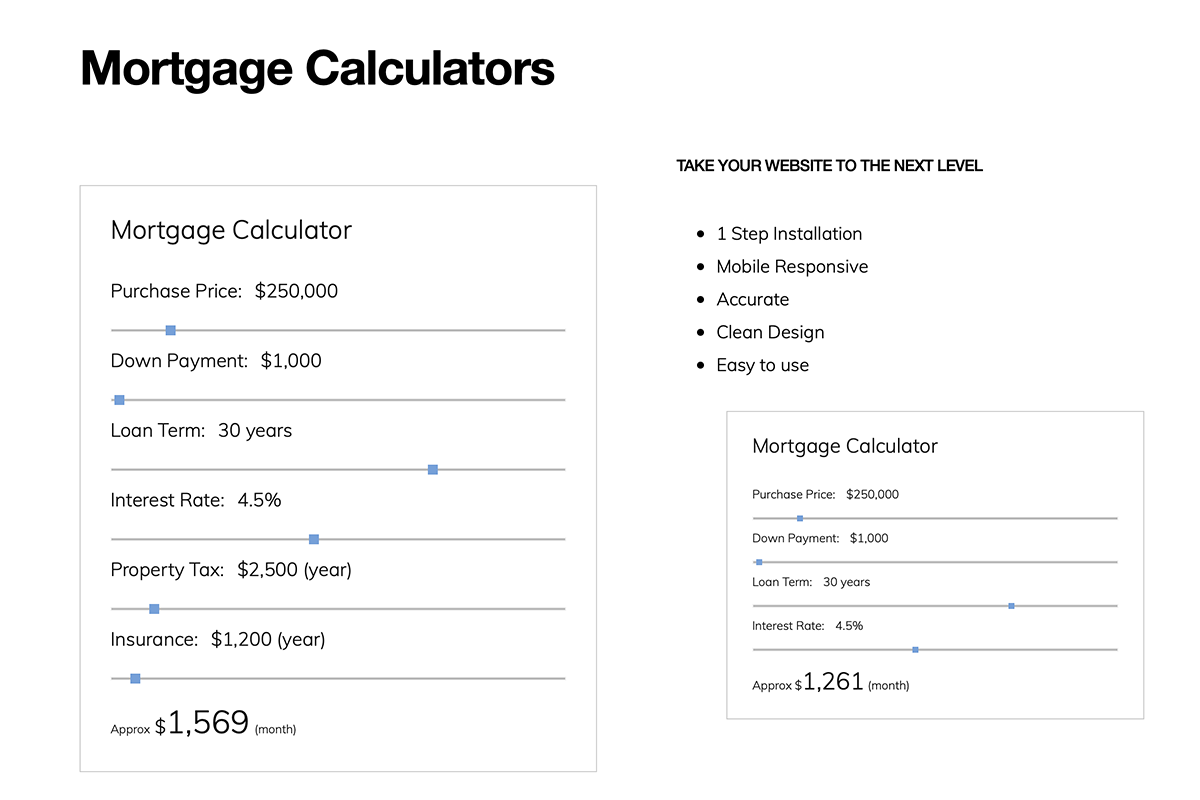
Task: Click Insurance slider handle
Action: [135, 679]
